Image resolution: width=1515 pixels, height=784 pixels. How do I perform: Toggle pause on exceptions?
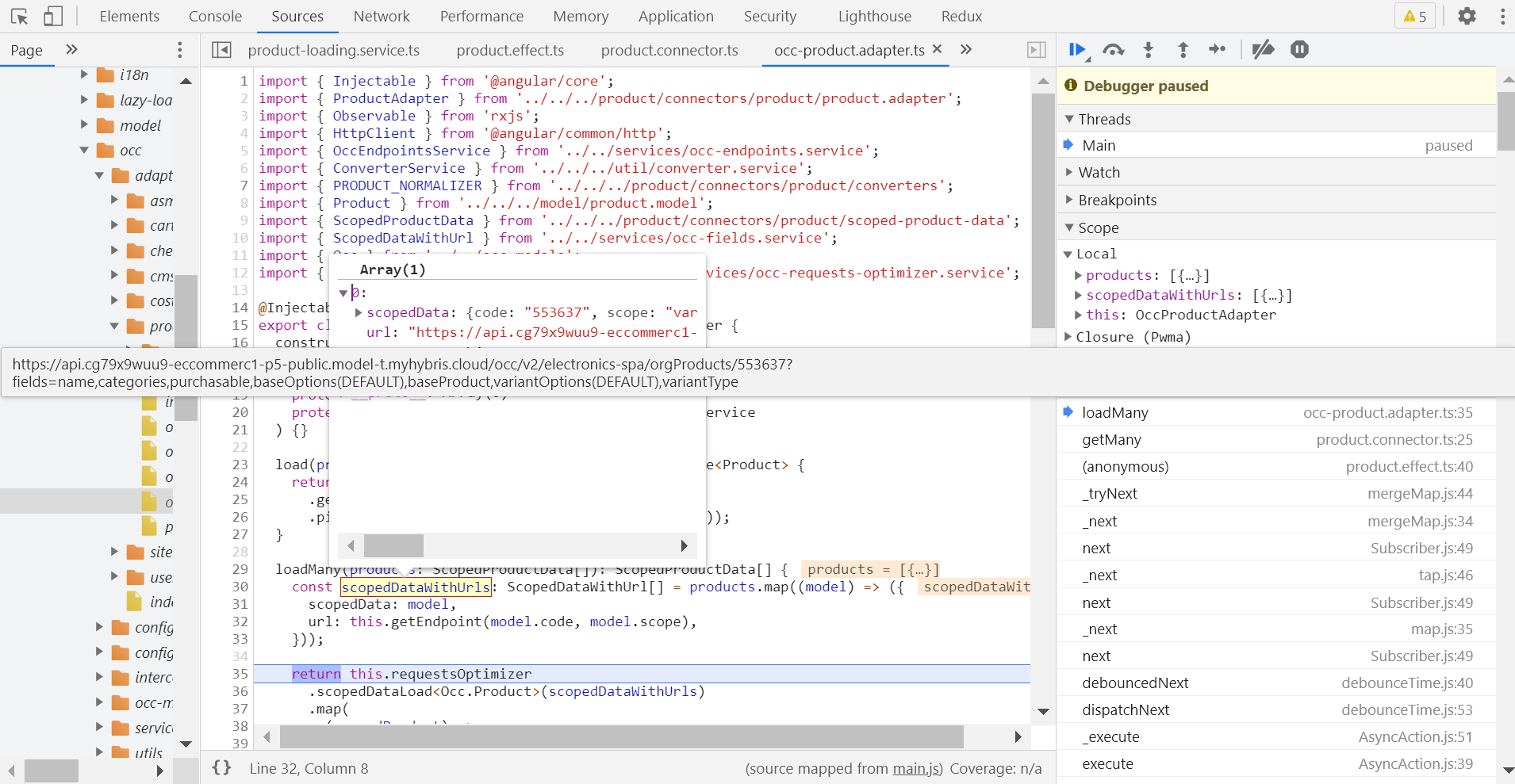click(x=1299, y=50)
